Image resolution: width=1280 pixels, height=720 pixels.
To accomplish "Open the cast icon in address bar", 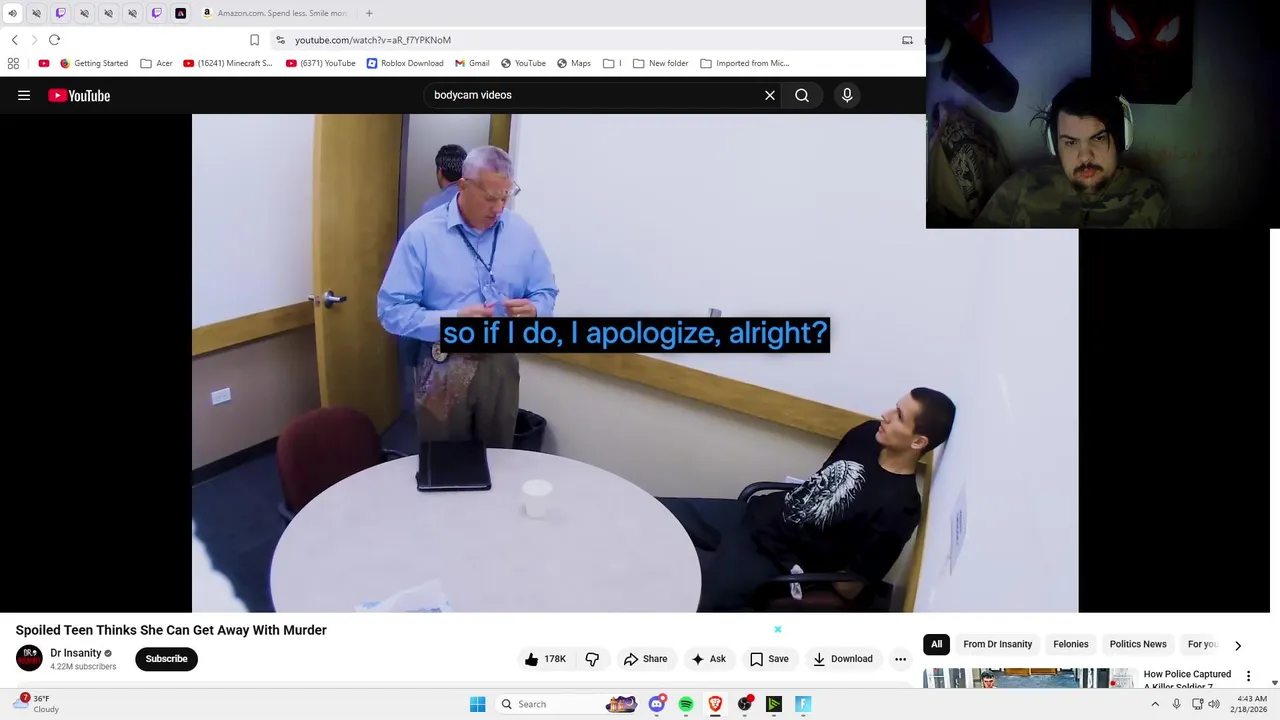I will tap(907, 40).
